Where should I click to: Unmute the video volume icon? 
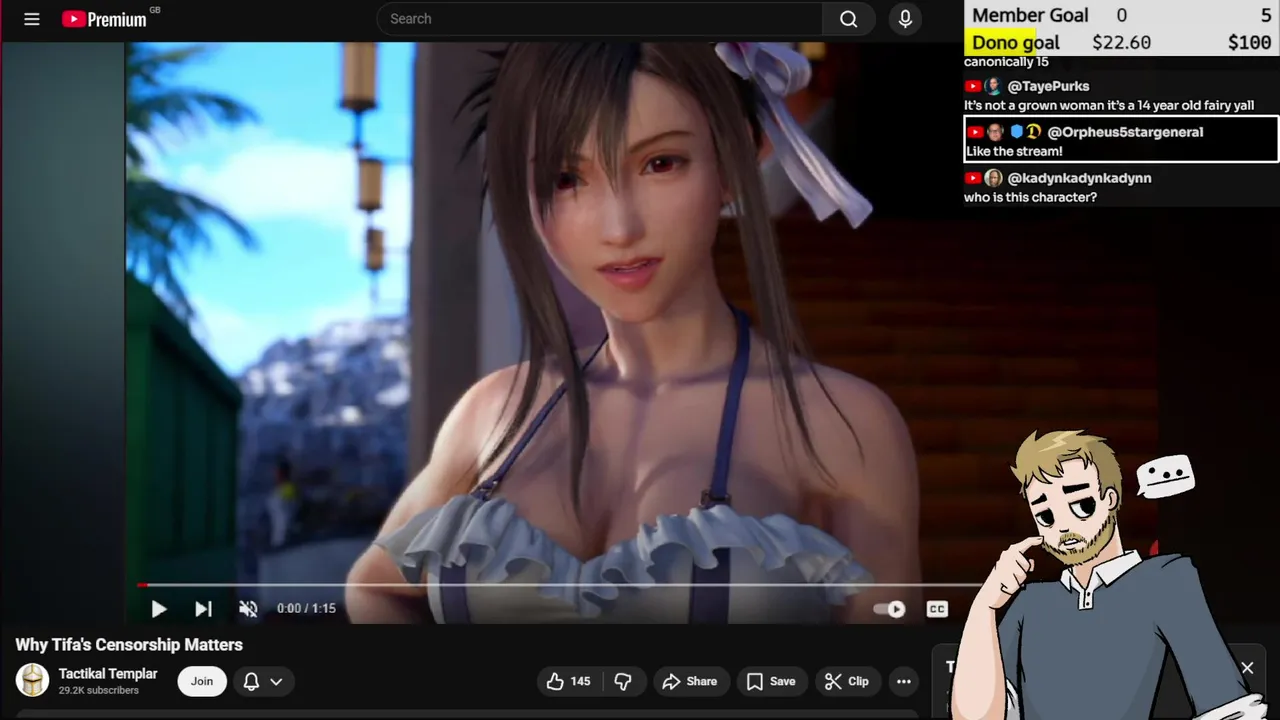tap(248, 608)
